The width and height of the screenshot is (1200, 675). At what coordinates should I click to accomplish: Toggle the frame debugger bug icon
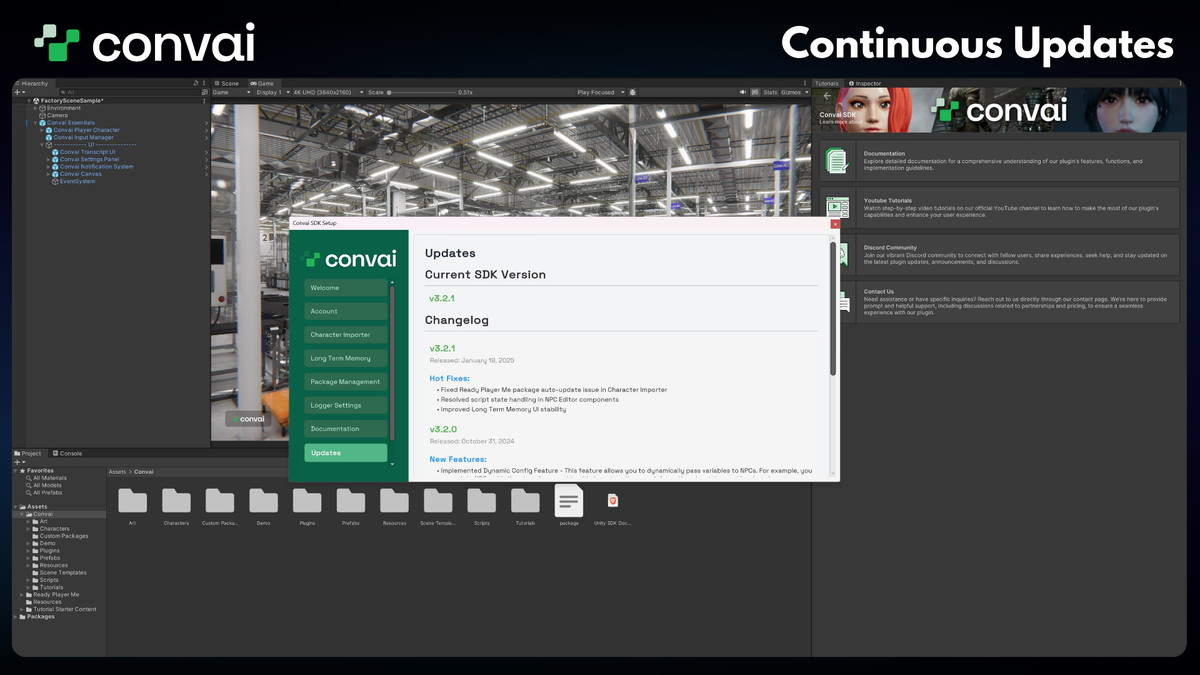[x=632, y=92]
